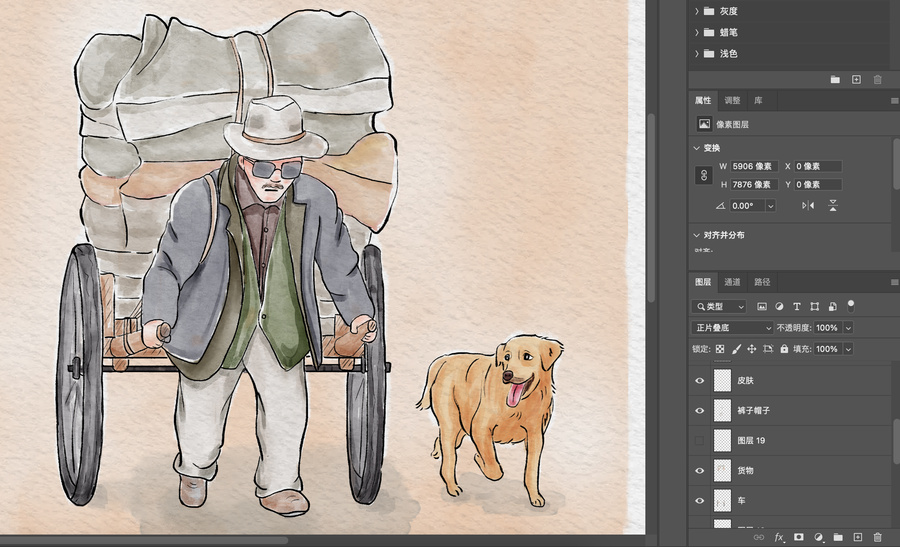Filter layers by type (text) layers
This screenshot has width=900, height=547.
tap(797, 307)
